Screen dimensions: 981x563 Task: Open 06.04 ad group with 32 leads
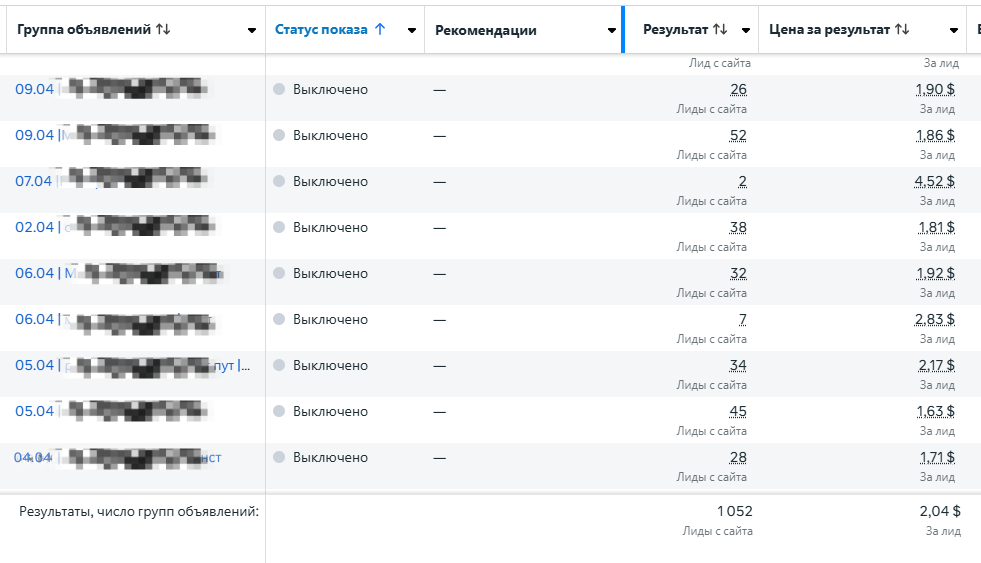pyautogui.click(x=119, y=273)
